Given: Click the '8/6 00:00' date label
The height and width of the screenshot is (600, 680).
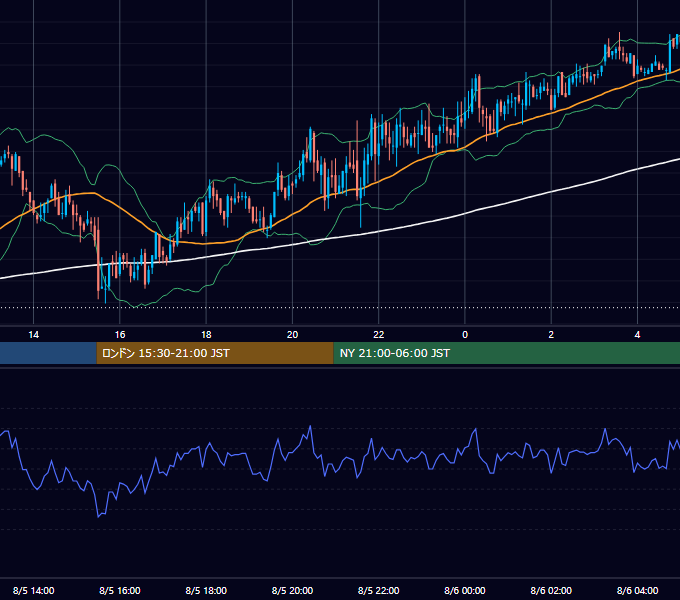Looking at the screenshot, I should pos(465,590).
